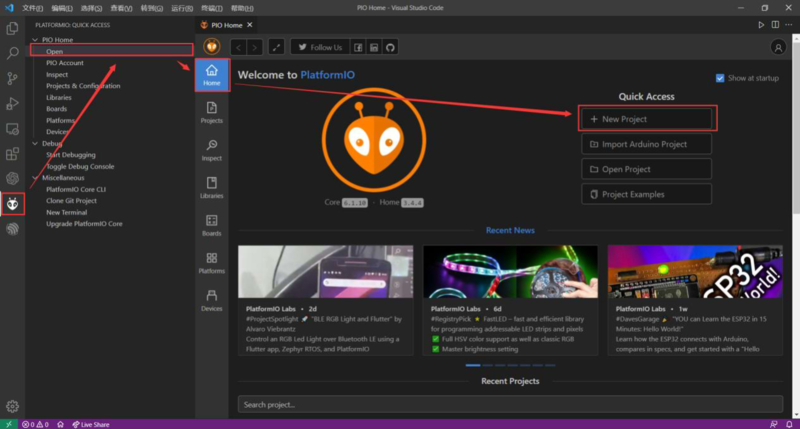Click Import Arduino Project button
This screenshot has width=800, height=429.
coord(646,144)
